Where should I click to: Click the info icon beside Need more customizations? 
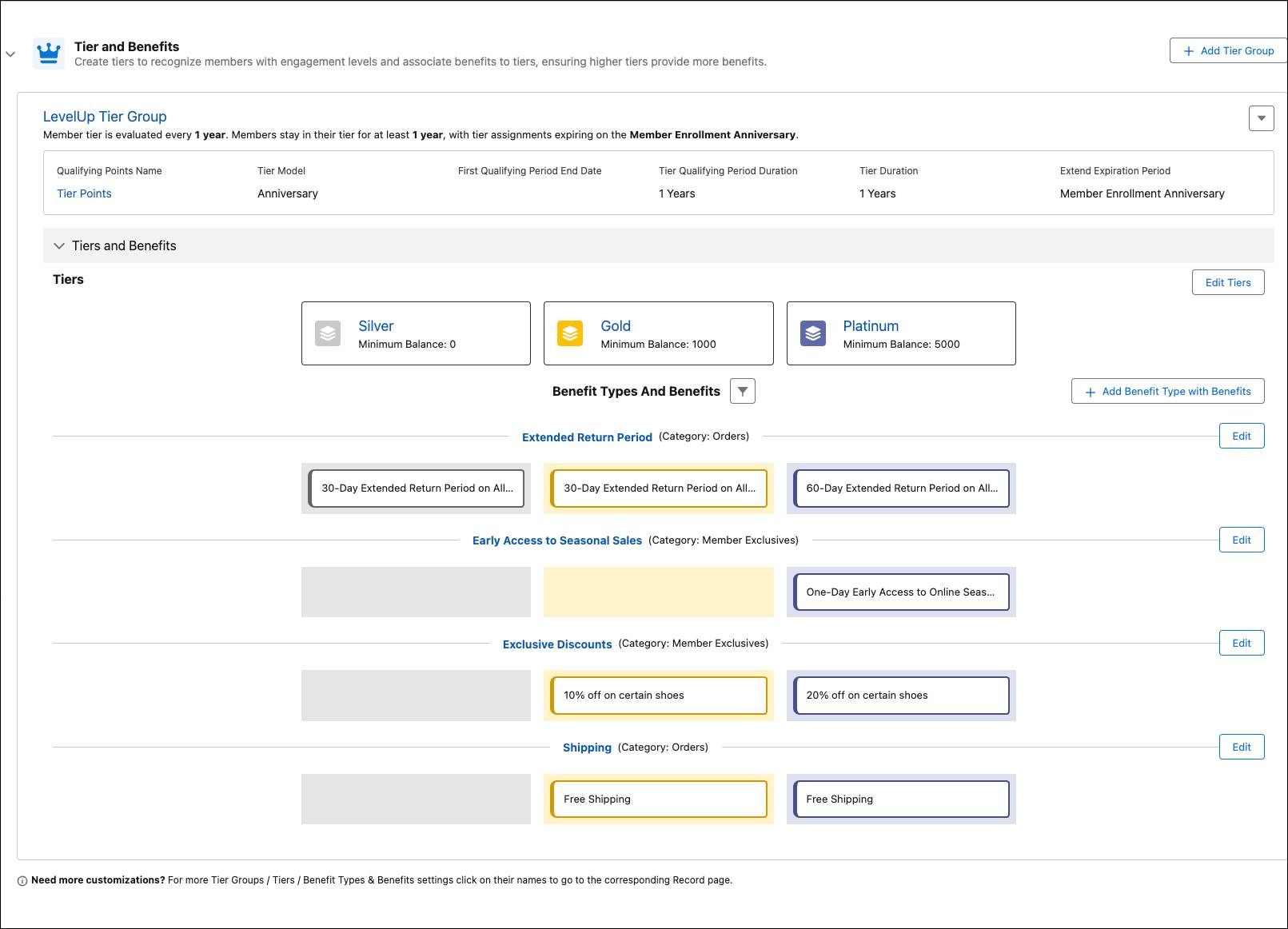22,881
